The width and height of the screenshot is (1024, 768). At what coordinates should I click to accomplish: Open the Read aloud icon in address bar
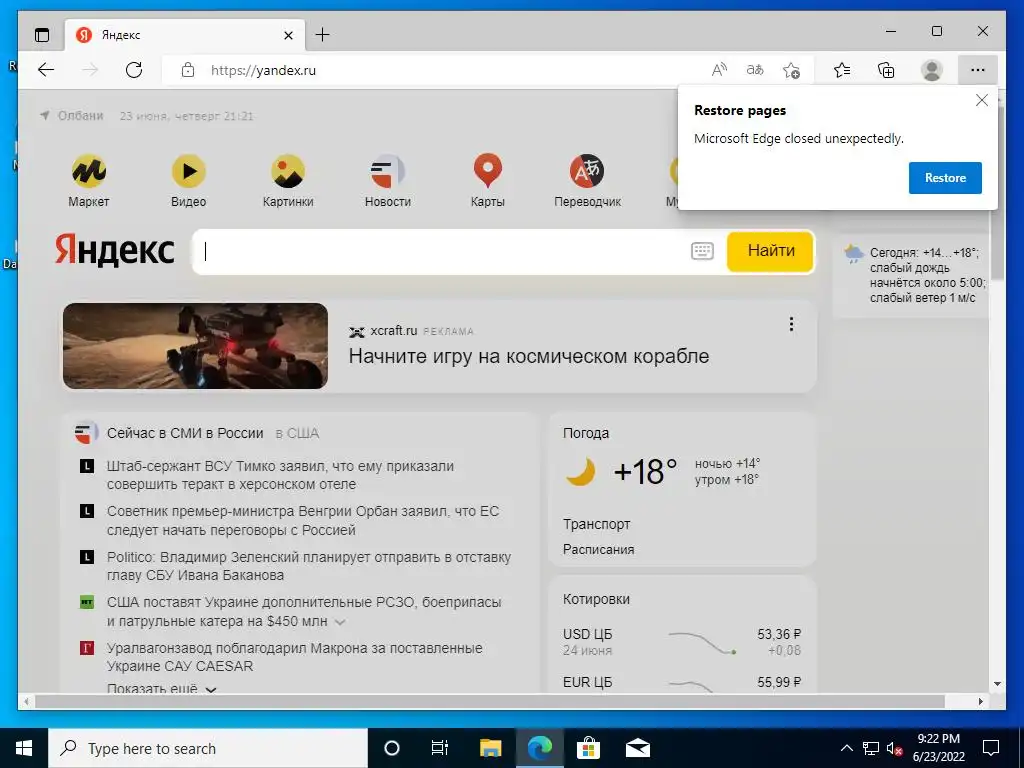pos(719,70)
